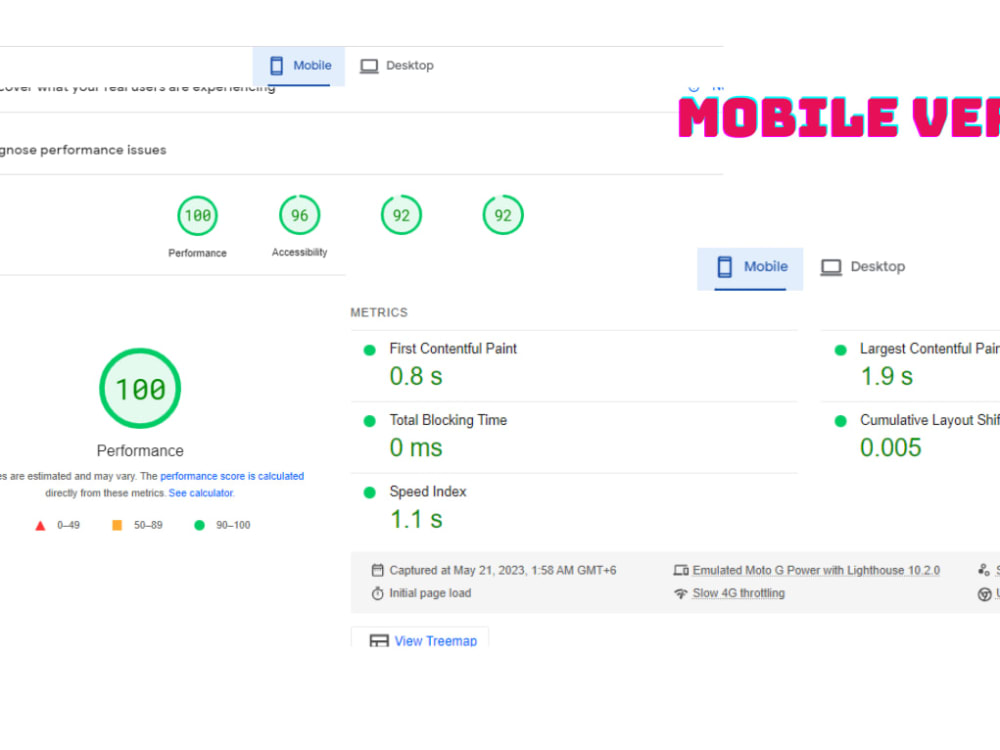The image size is (1000, 750).
Task: Click the red triangle 0–49 legend icon
Action: [x=40, y=526]
